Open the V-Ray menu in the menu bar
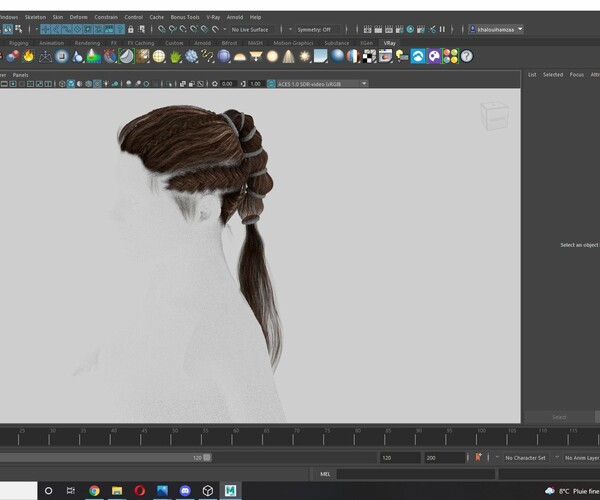This screenshot has height=500, width=600. [x=213, y=17]
